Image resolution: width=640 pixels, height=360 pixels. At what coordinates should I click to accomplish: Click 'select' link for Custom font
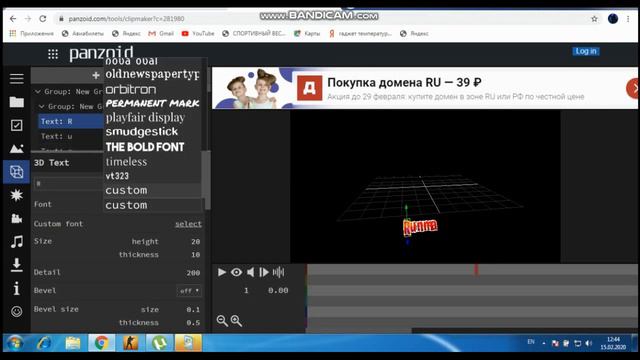pyautogui.click(x=188, y=224)
